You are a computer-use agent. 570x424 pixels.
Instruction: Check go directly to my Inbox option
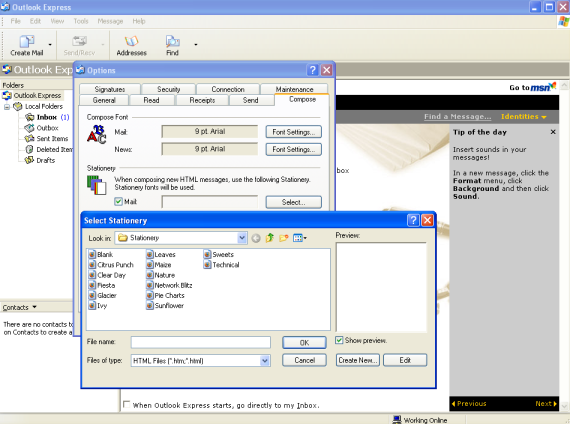(x=127, y=404)
